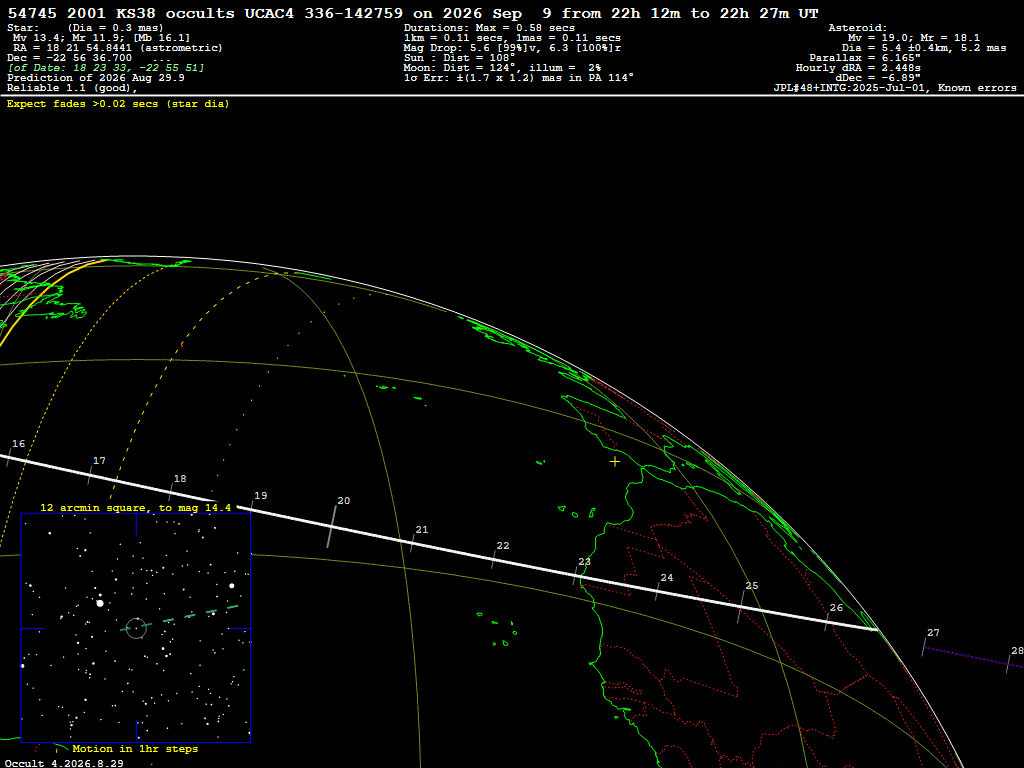The image size is (1024, 768).
Task: Click the "Motion in 1hr steps" caption
Action: coord(135,748)
